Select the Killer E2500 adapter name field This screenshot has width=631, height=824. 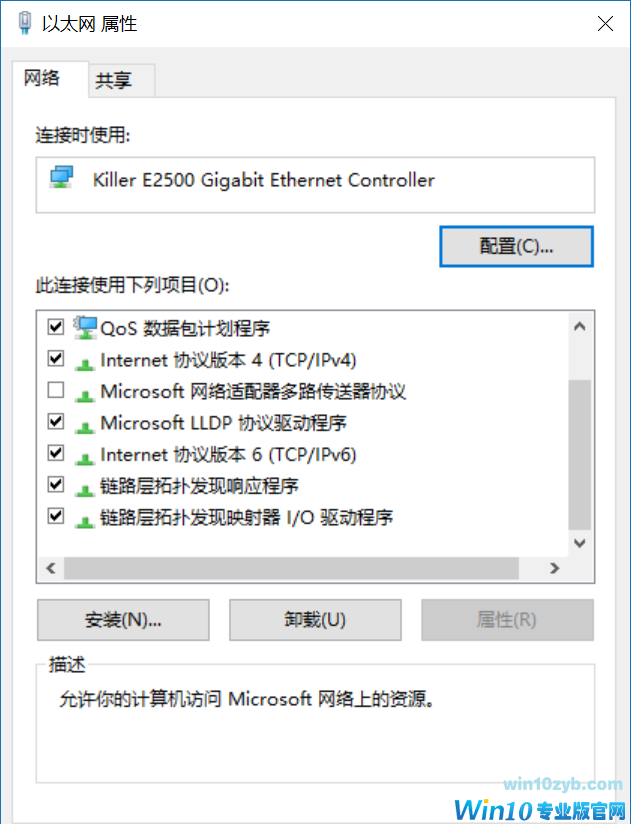pyautogui.click(x=250, y=180)
